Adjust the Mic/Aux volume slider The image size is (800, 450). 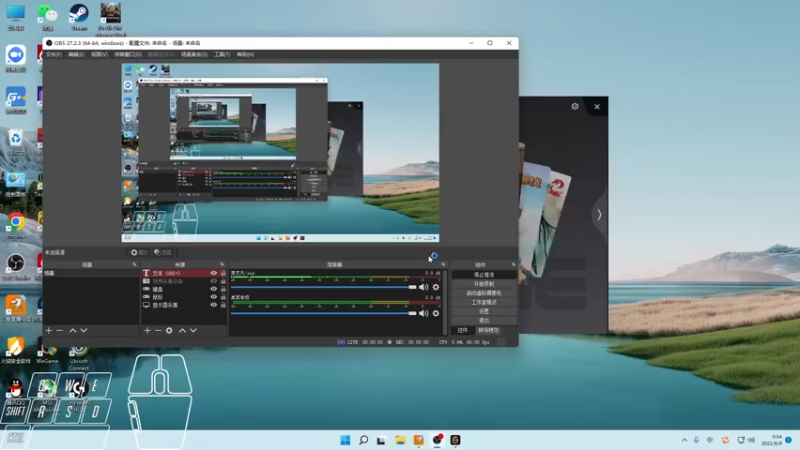click(x=324, y=287)
